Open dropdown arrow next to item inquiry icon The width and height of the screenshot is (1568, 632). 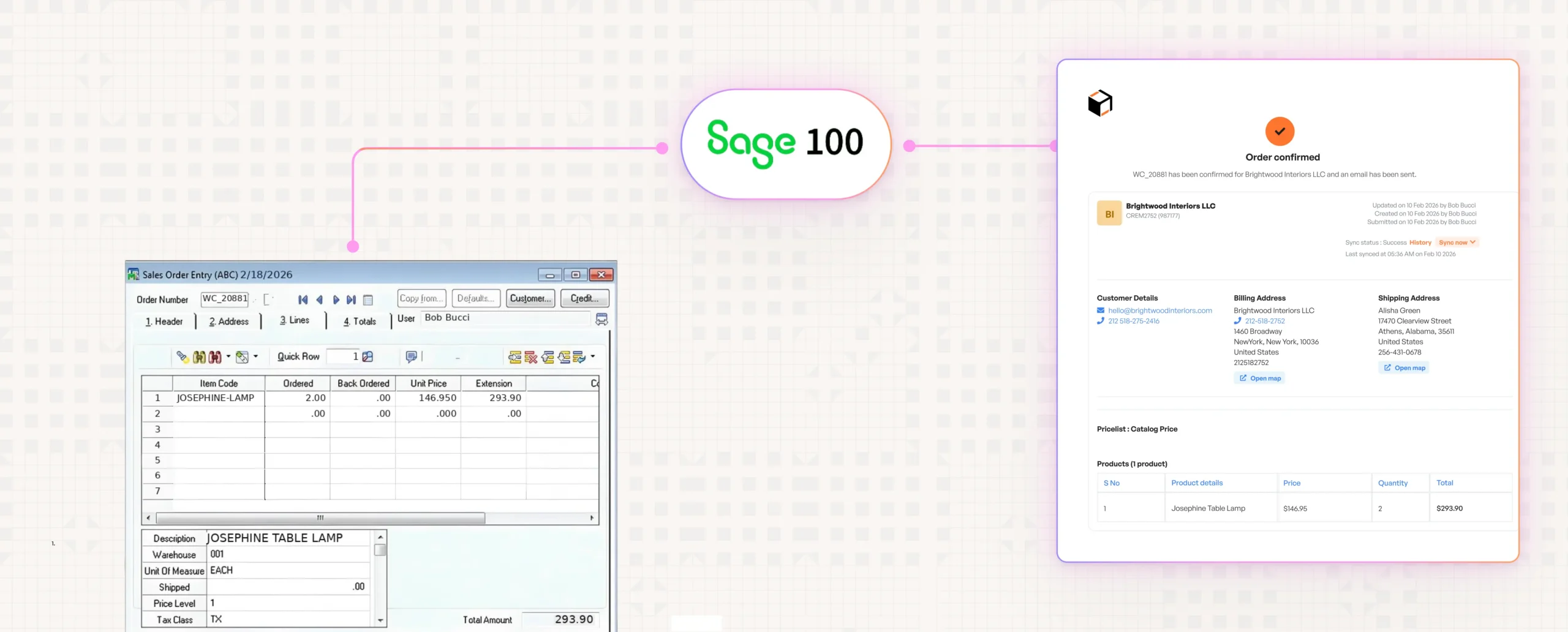tap(255, 356)
